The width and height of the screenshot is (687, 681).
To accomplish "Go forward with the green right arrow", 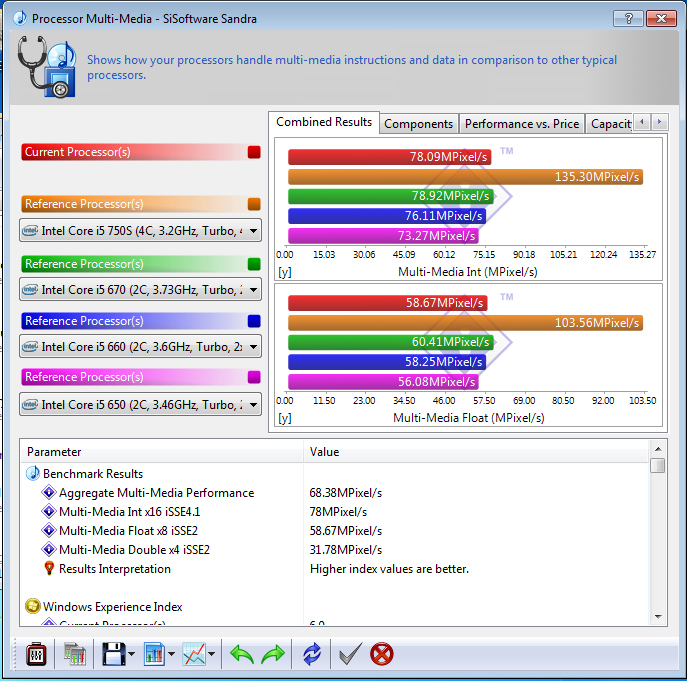I will pyautogui.click(x=273, y=654).
